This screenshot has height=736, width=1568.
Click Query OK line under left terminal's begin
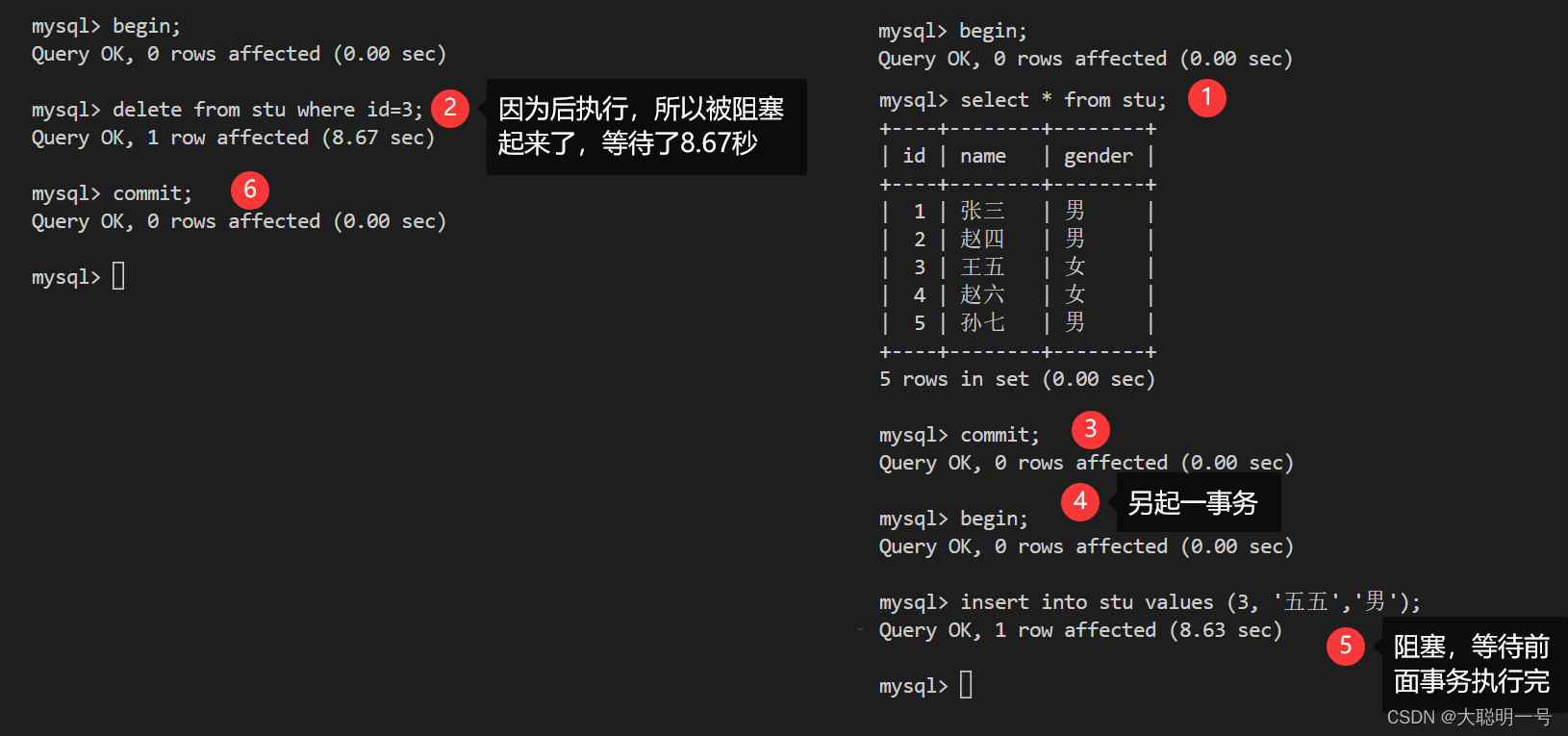coord(239,54)
